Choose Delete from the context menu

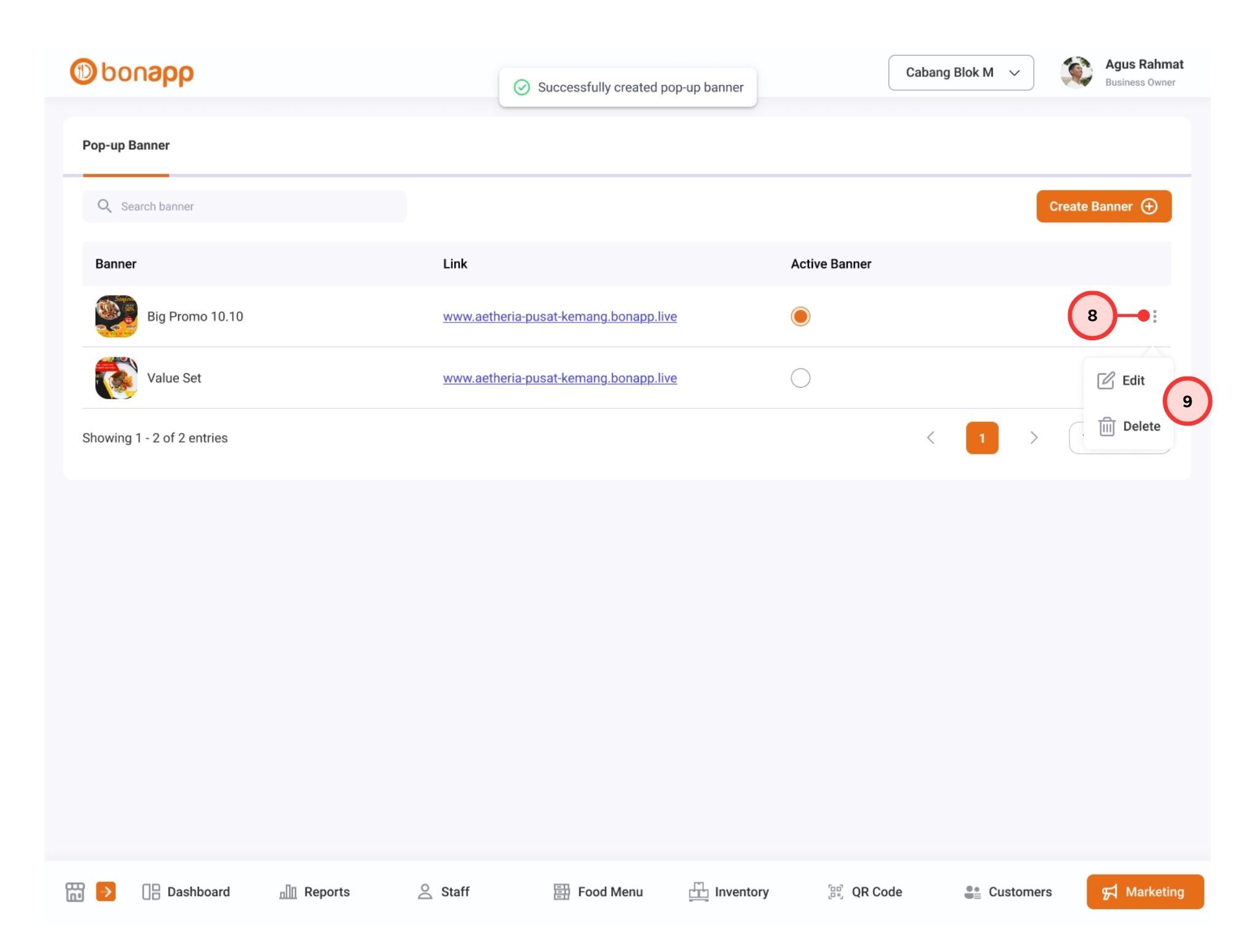coord(1129,426)
